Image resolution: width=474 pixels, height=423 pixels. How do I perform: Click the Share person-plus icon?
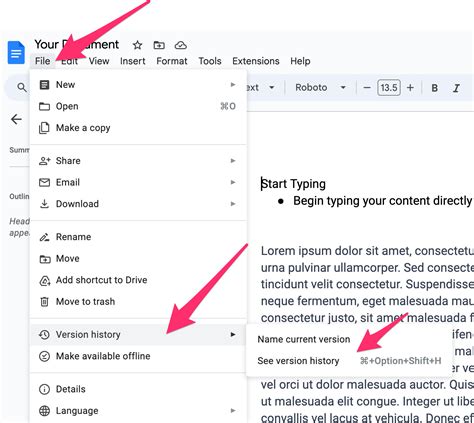(44, 161)
